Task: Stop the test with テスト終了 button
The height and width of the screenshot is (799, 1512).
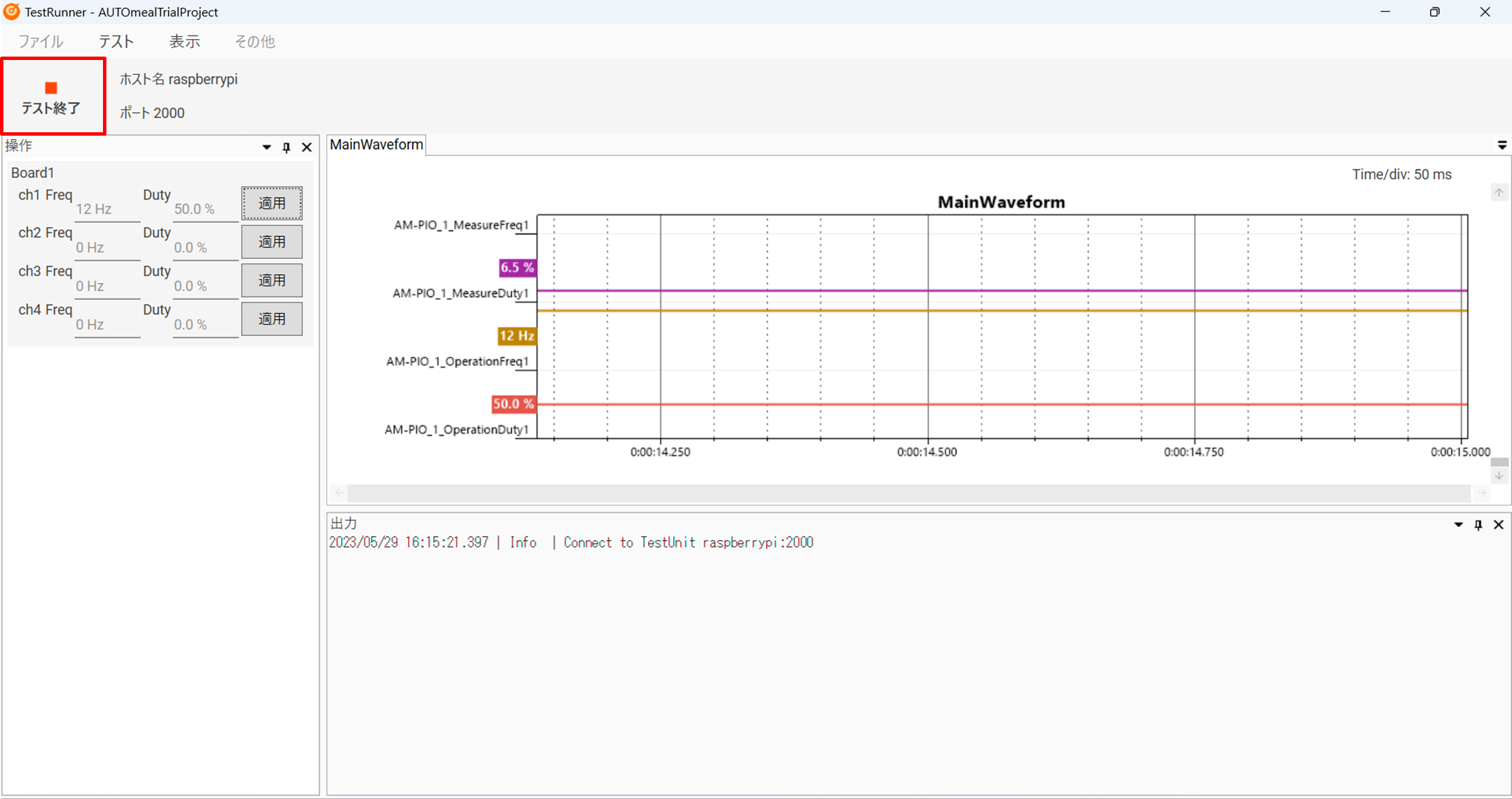Action: (53, 96)
